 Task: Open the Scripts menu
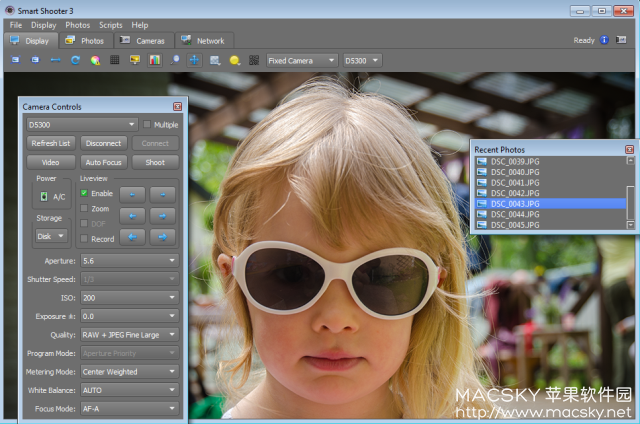click(x=111, y=25)
